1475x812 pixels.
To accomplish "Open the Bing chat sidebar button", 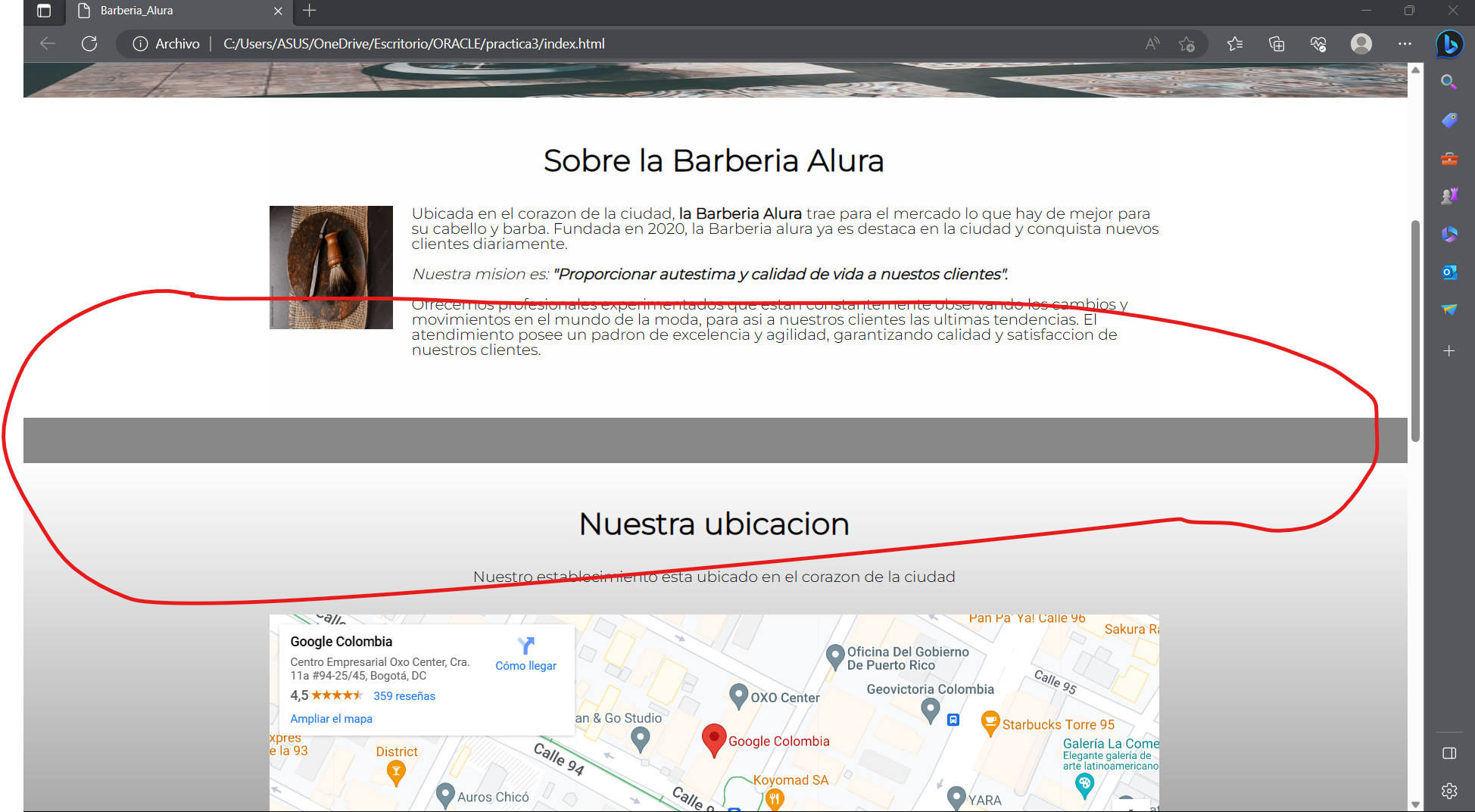I will [1449, 44].
